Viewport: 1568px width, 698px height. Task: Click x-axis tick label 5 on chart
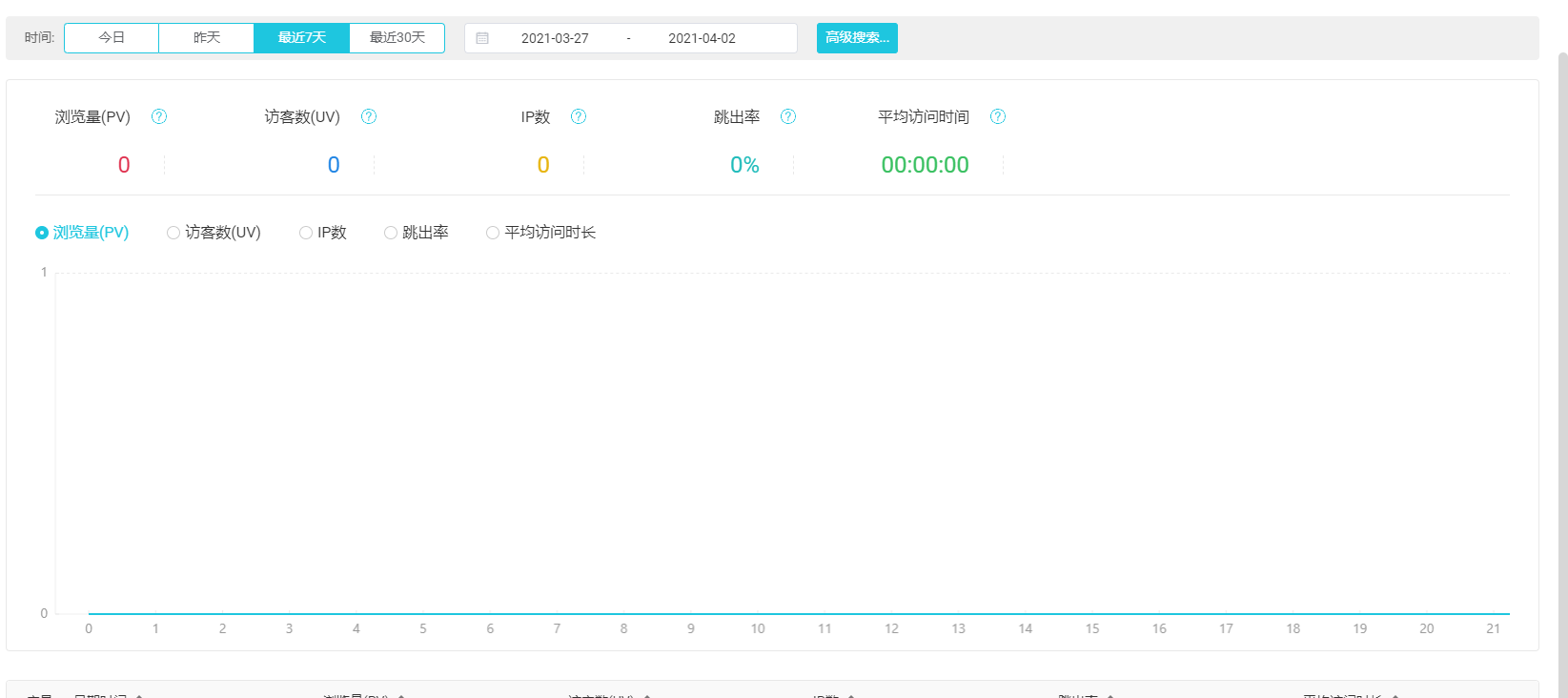click(423, 628)
